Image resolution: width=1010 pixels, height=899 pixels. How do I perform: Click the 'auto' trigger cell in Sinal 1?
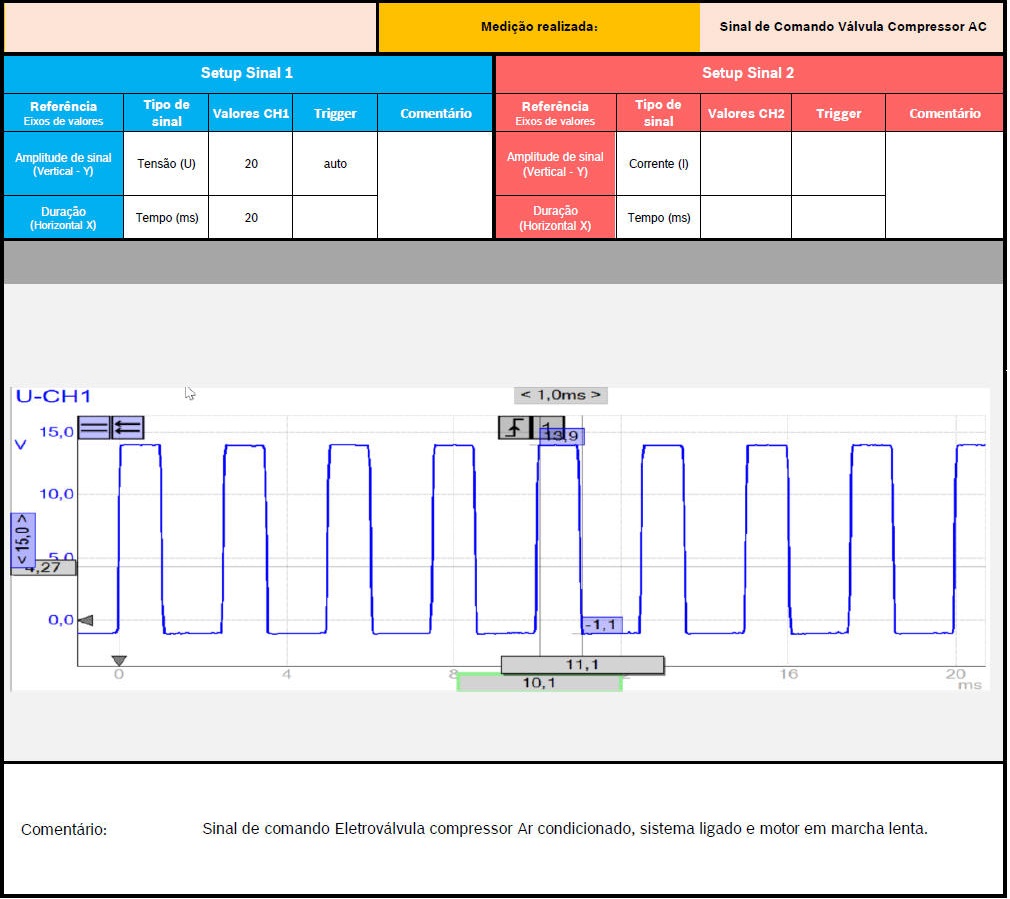click(335, 163)
